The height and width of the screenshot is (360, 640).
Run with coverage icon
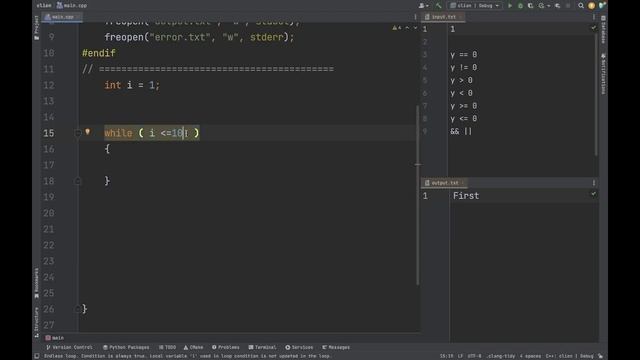coord(531,6)
